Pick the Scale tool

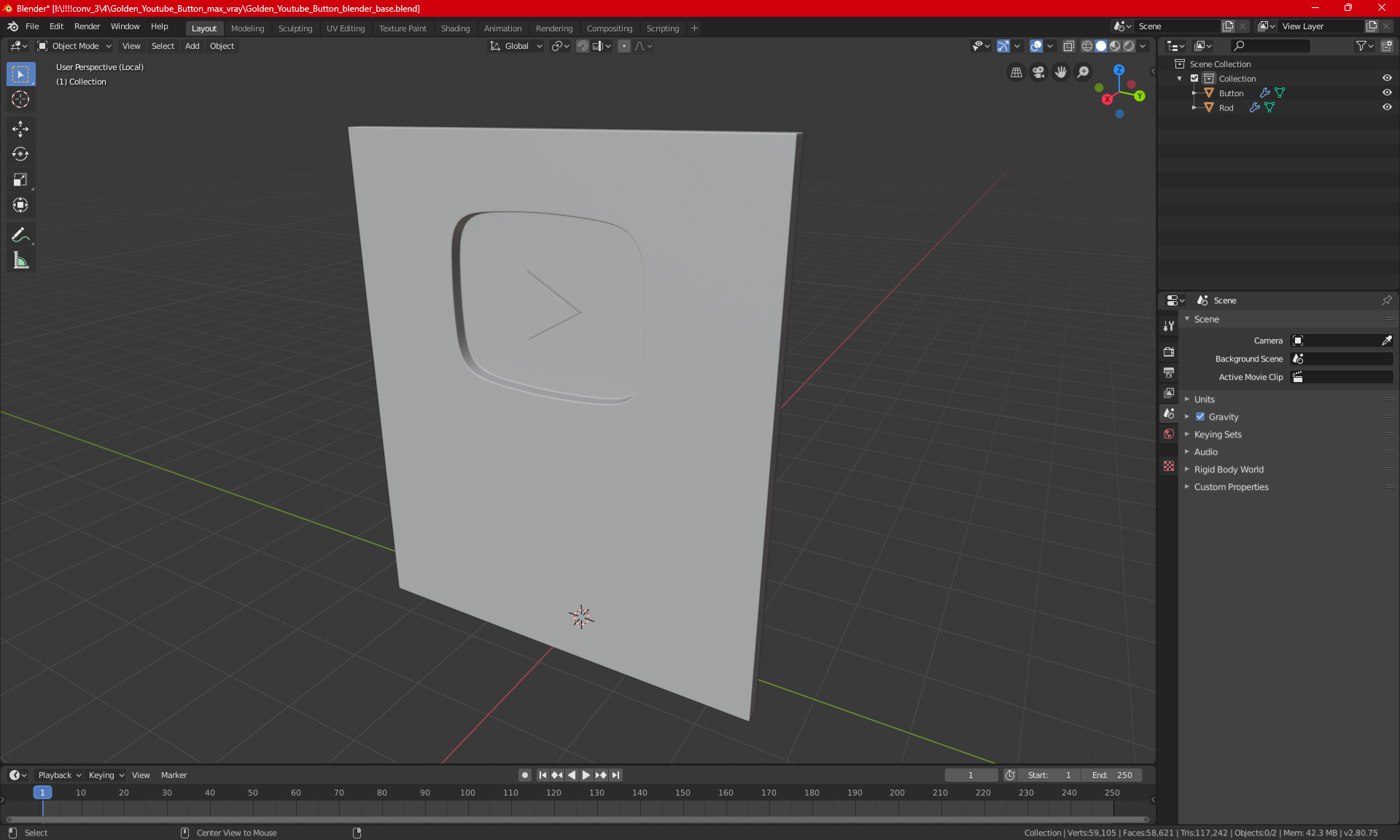point(20,180)
